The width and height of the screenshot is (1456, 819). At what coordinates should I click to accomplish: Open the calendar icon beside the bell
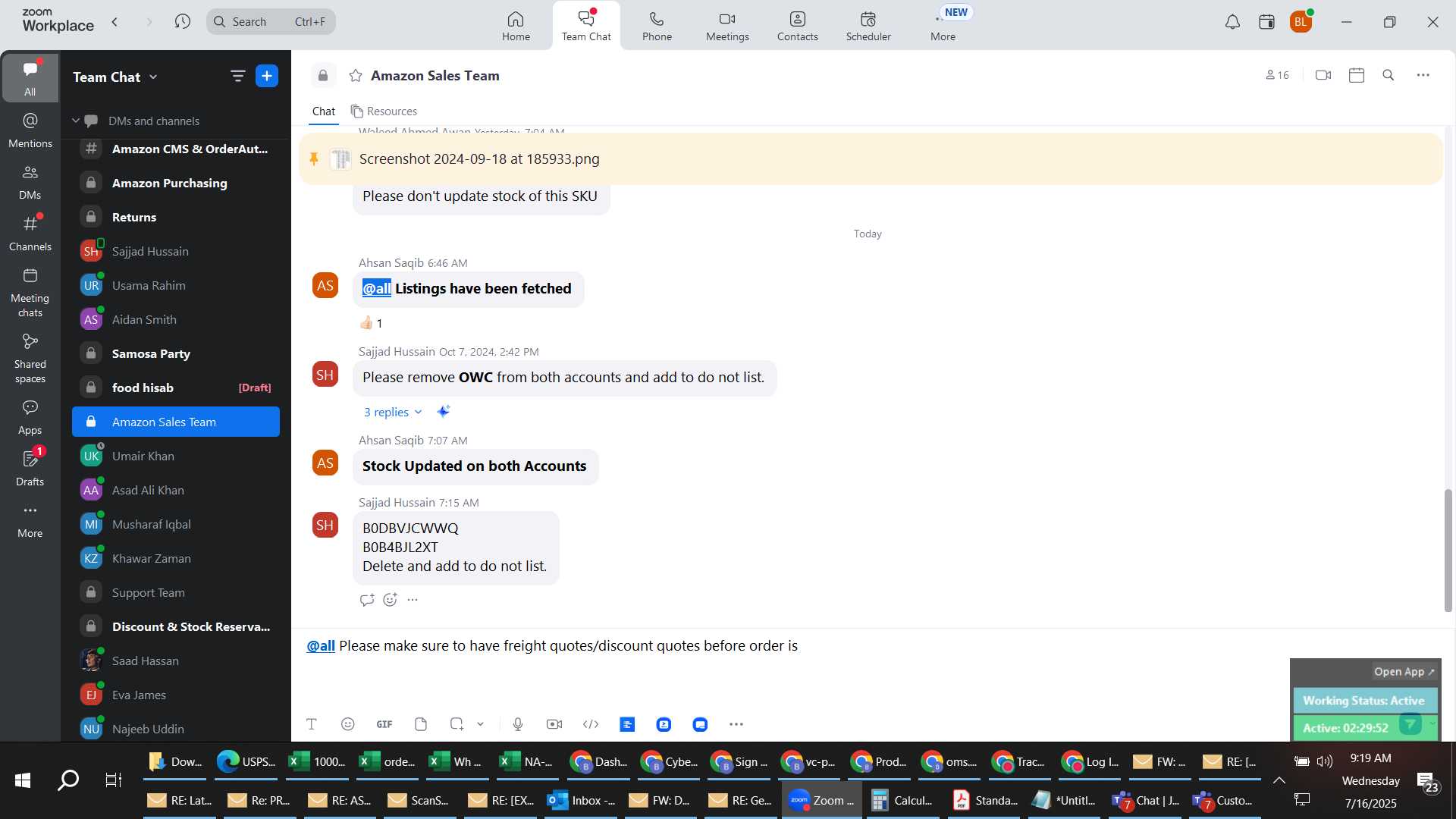[1266, 22]
